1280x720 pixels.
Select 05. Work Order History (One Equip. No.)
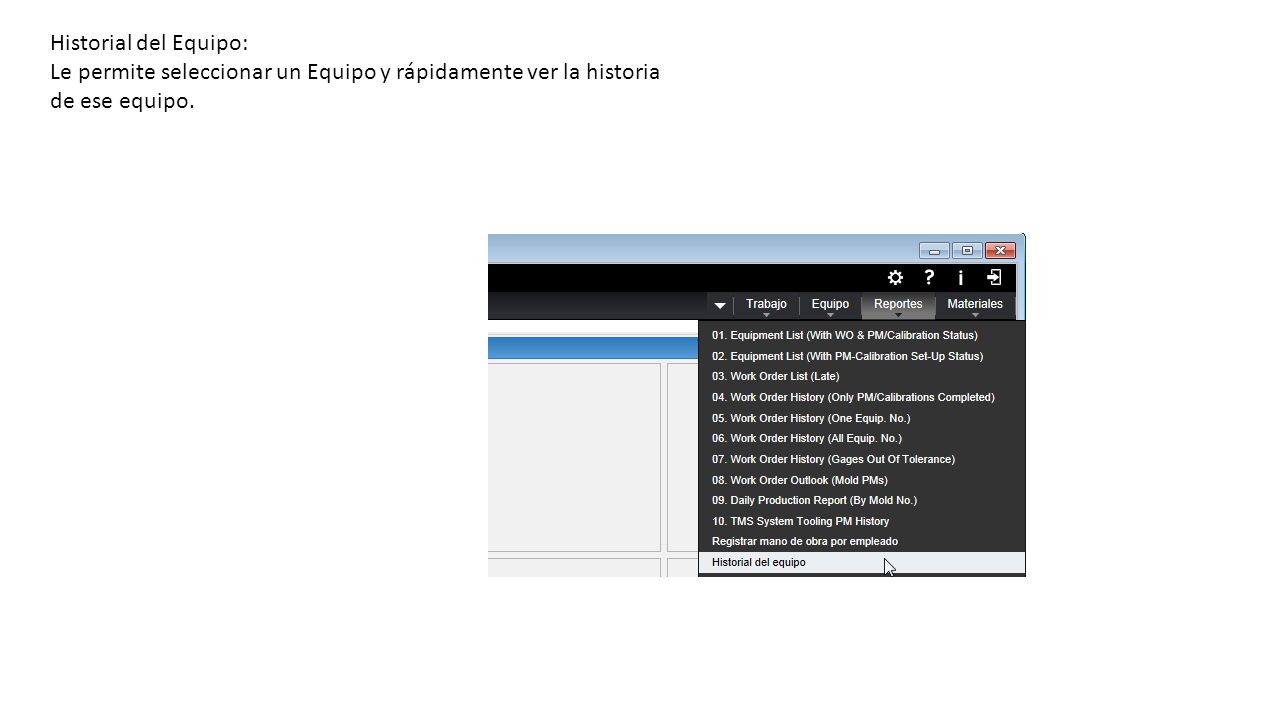pos(861,418)
